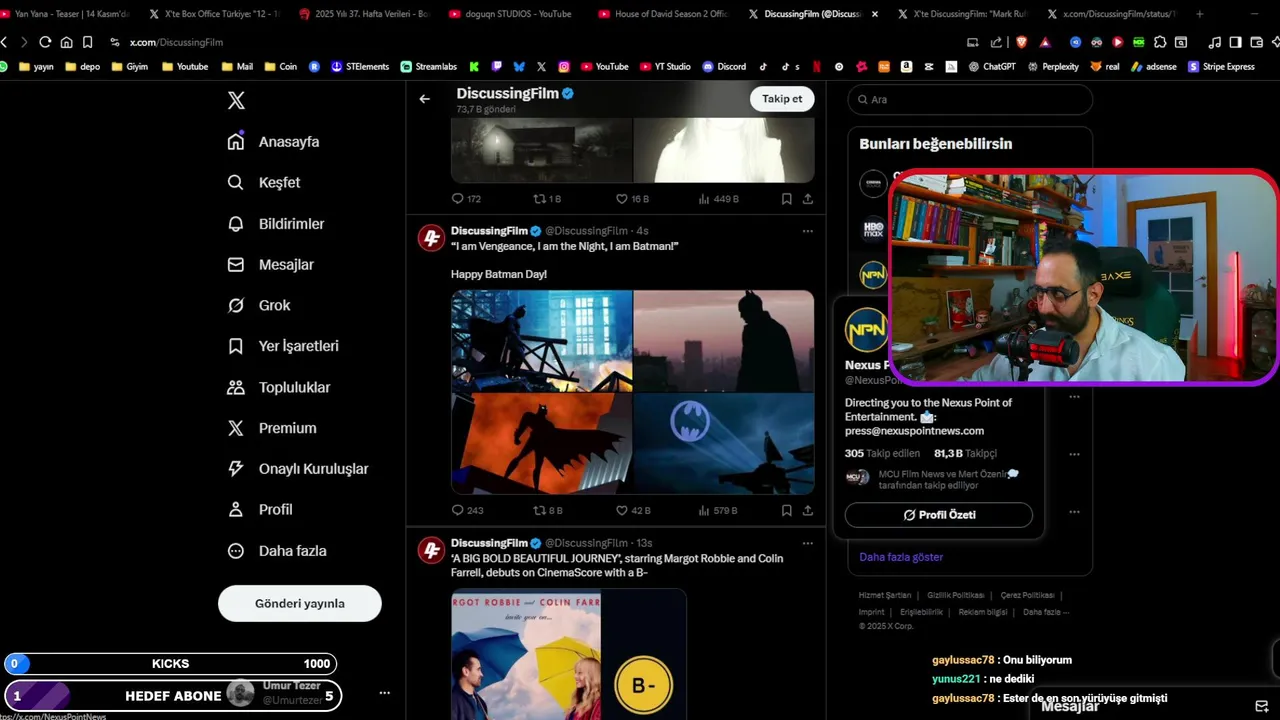
Task: Click the Ara search field
Action: click(x=970, y=100)
